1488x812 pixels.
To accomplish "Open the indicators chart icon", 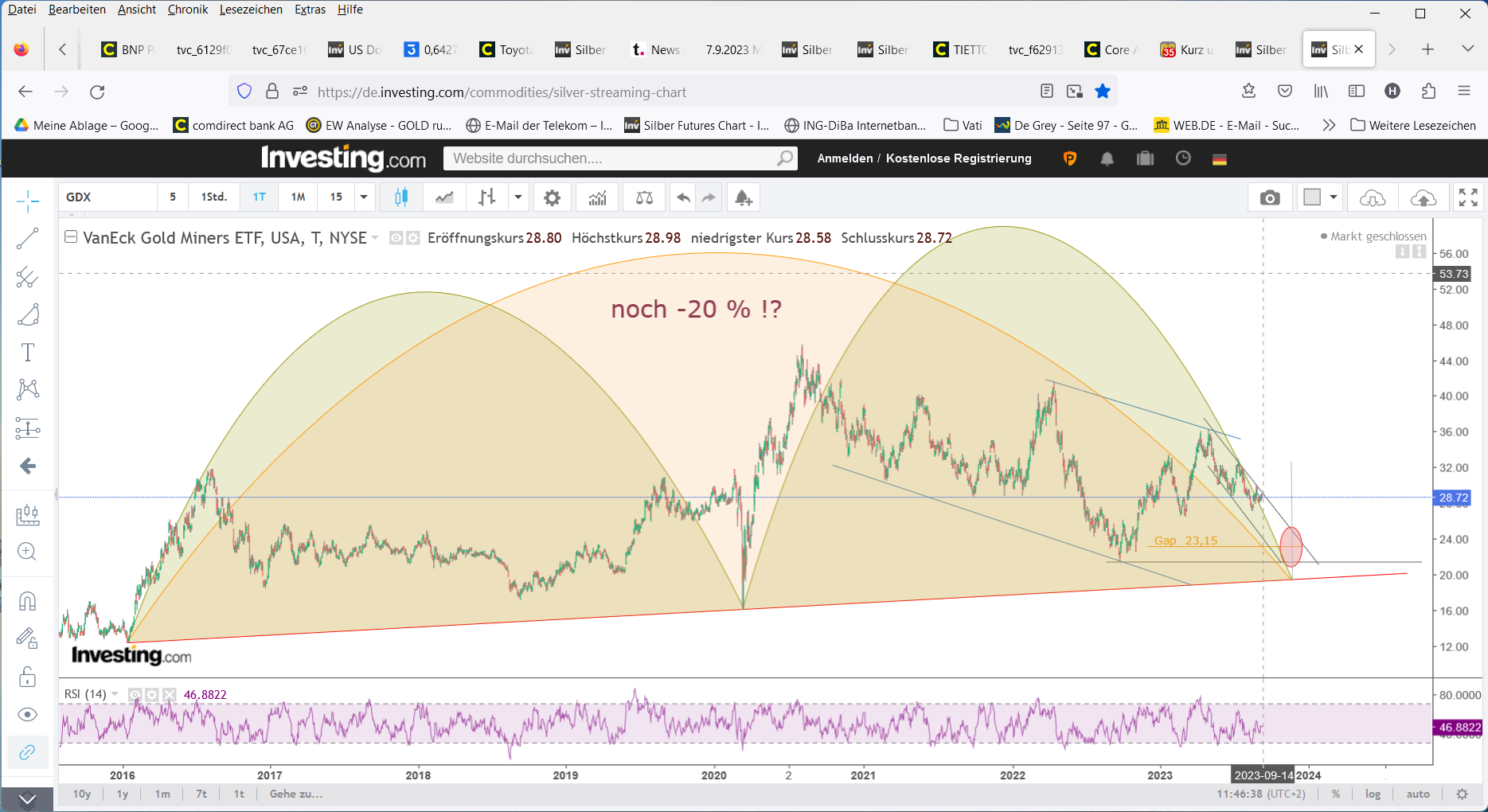I will [597, 197].
